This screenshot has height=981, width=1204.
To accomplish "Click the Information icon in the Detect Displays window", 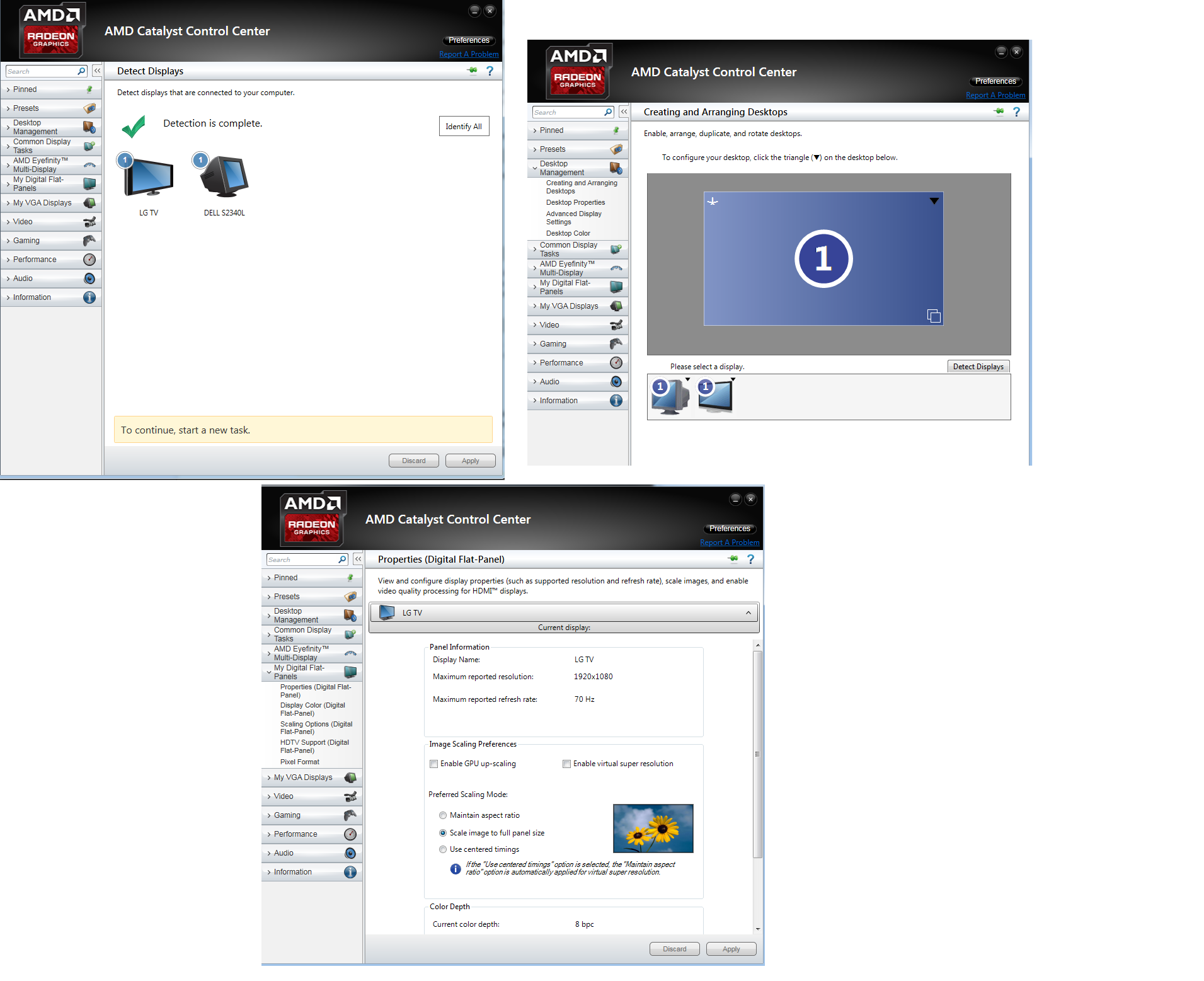I will point(89,297).
